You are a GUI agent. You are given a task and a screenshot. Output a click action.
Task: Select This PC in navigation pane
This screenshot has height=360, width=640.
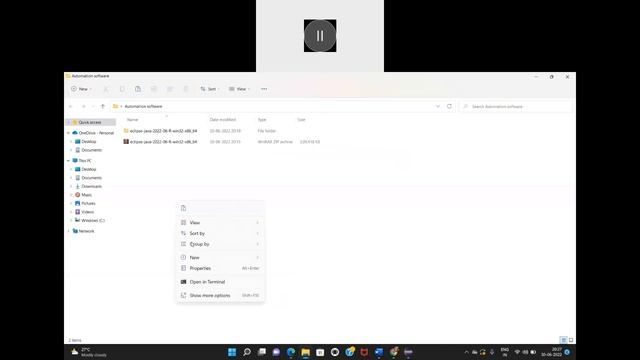85,161
